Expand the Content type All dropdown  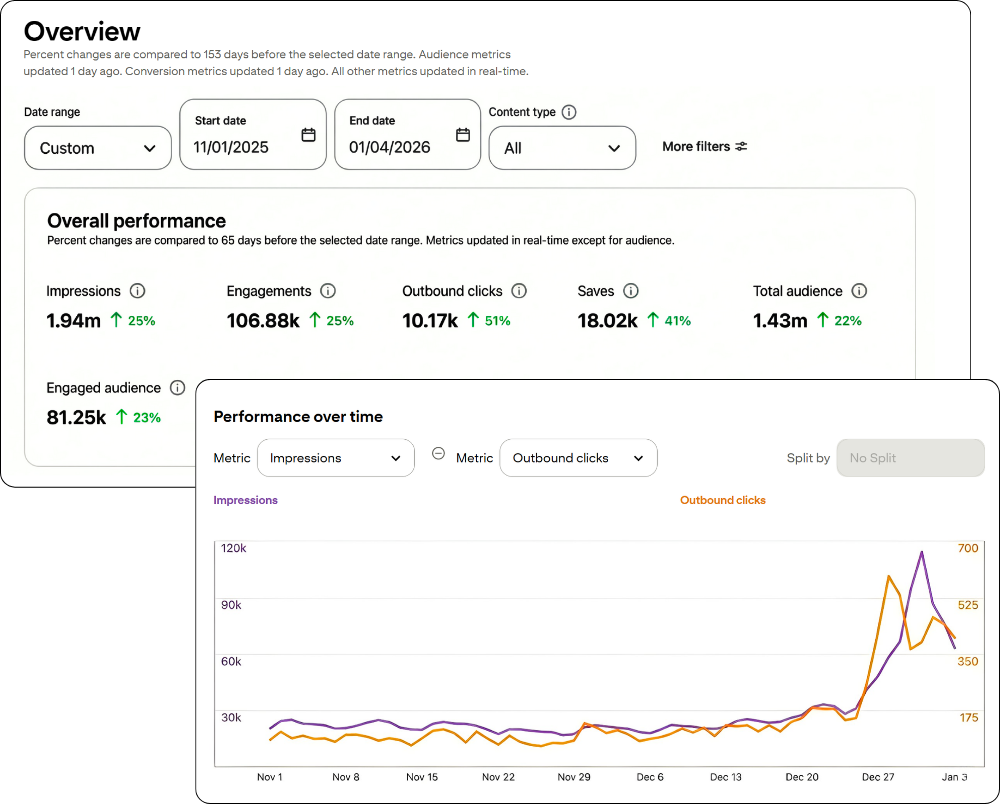tap(562, 148)
